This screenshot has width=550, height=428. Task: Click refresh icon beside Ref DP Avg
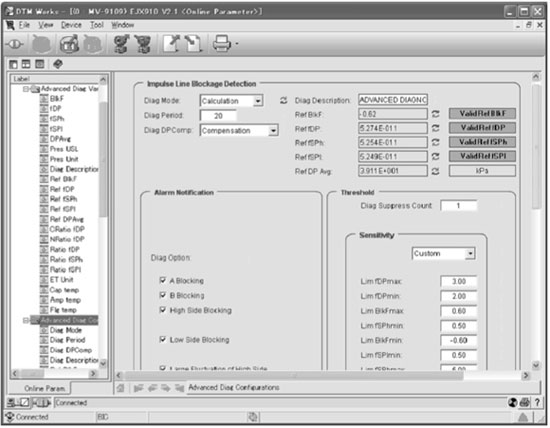435,171
